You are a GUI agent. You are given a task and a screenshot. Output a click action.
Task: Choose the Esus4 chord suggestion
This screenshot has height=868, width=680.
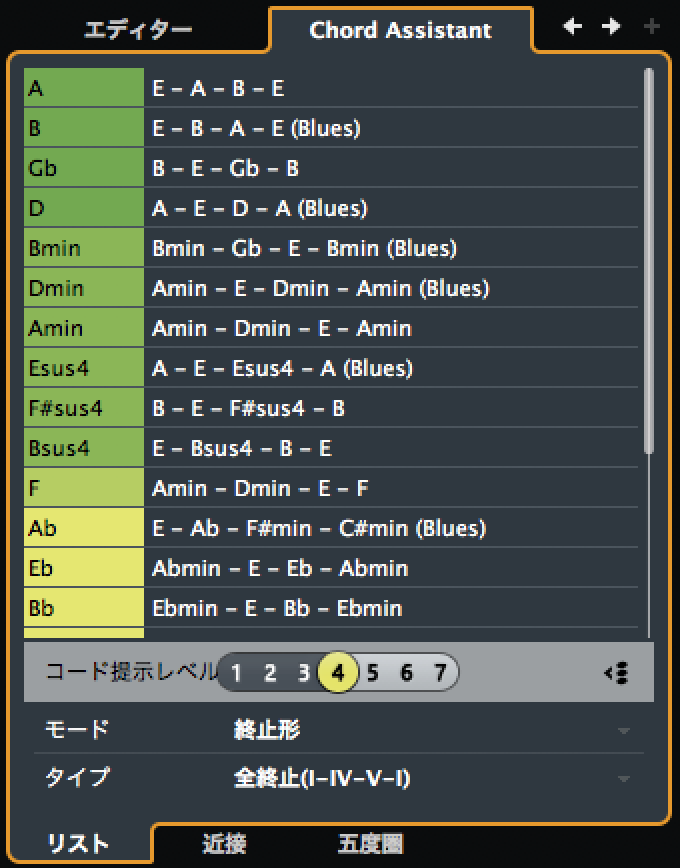(x=84, y=368)
